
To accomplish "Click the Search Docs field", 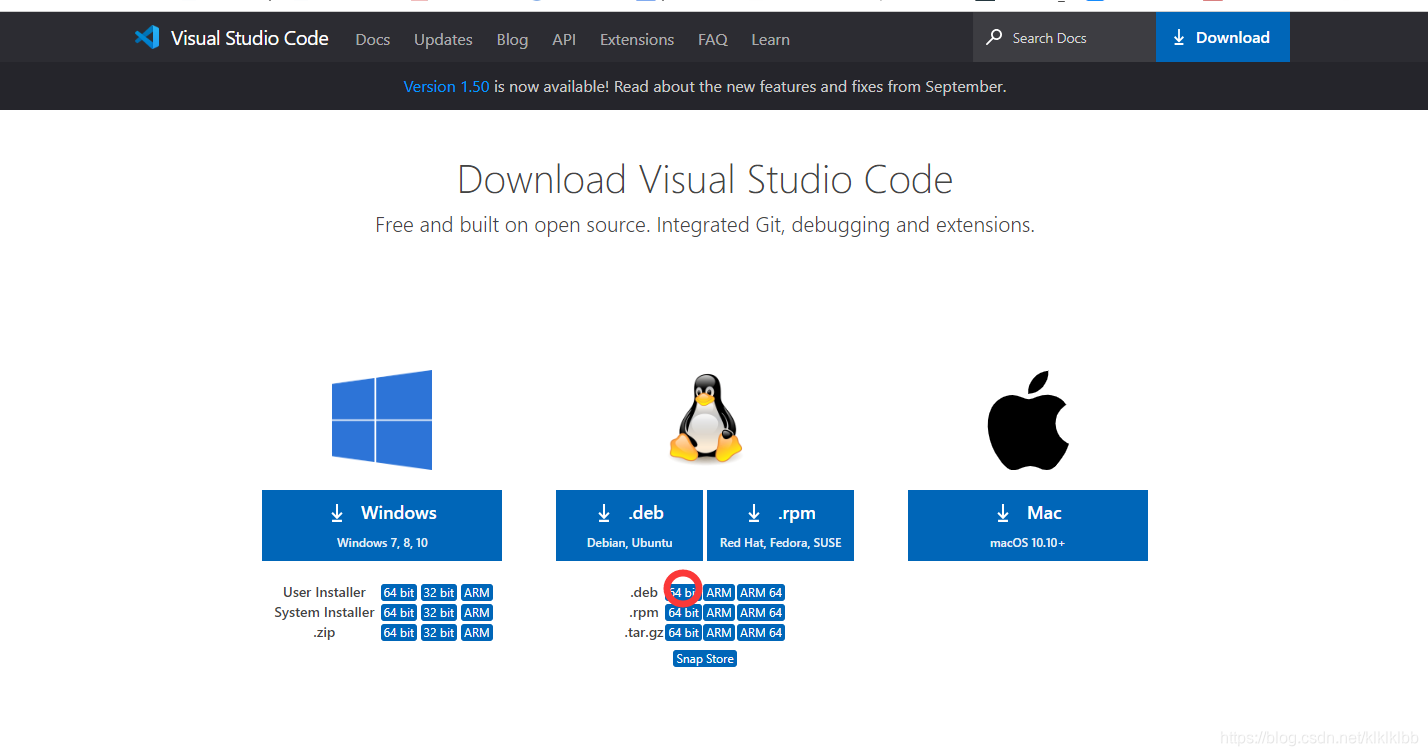I will coord(1064,38).
